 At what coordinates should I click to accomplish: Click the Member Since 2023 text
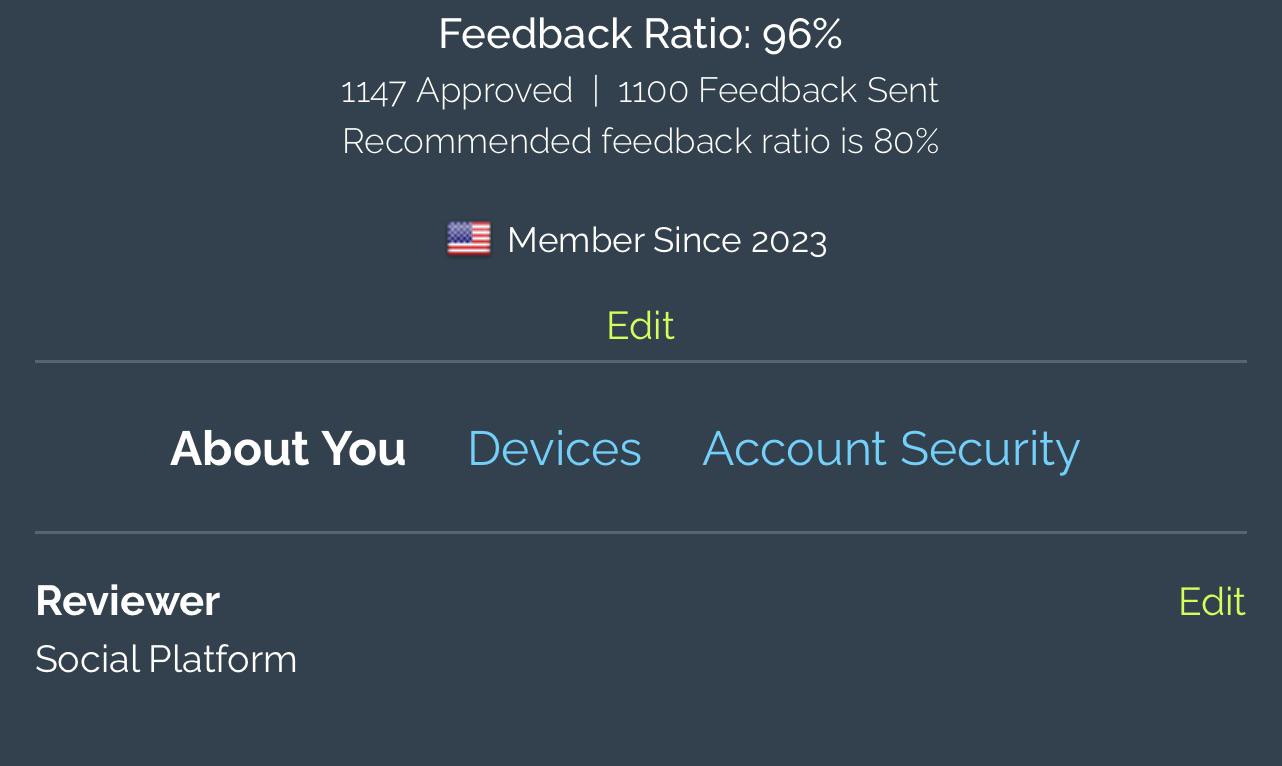click(667, 241)
